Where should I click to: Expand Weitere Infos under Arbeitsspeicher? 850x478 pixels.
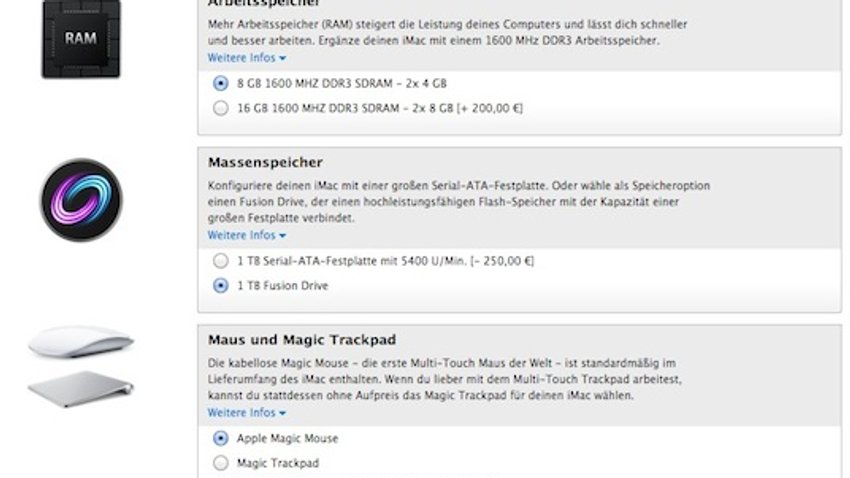[247, 58]
